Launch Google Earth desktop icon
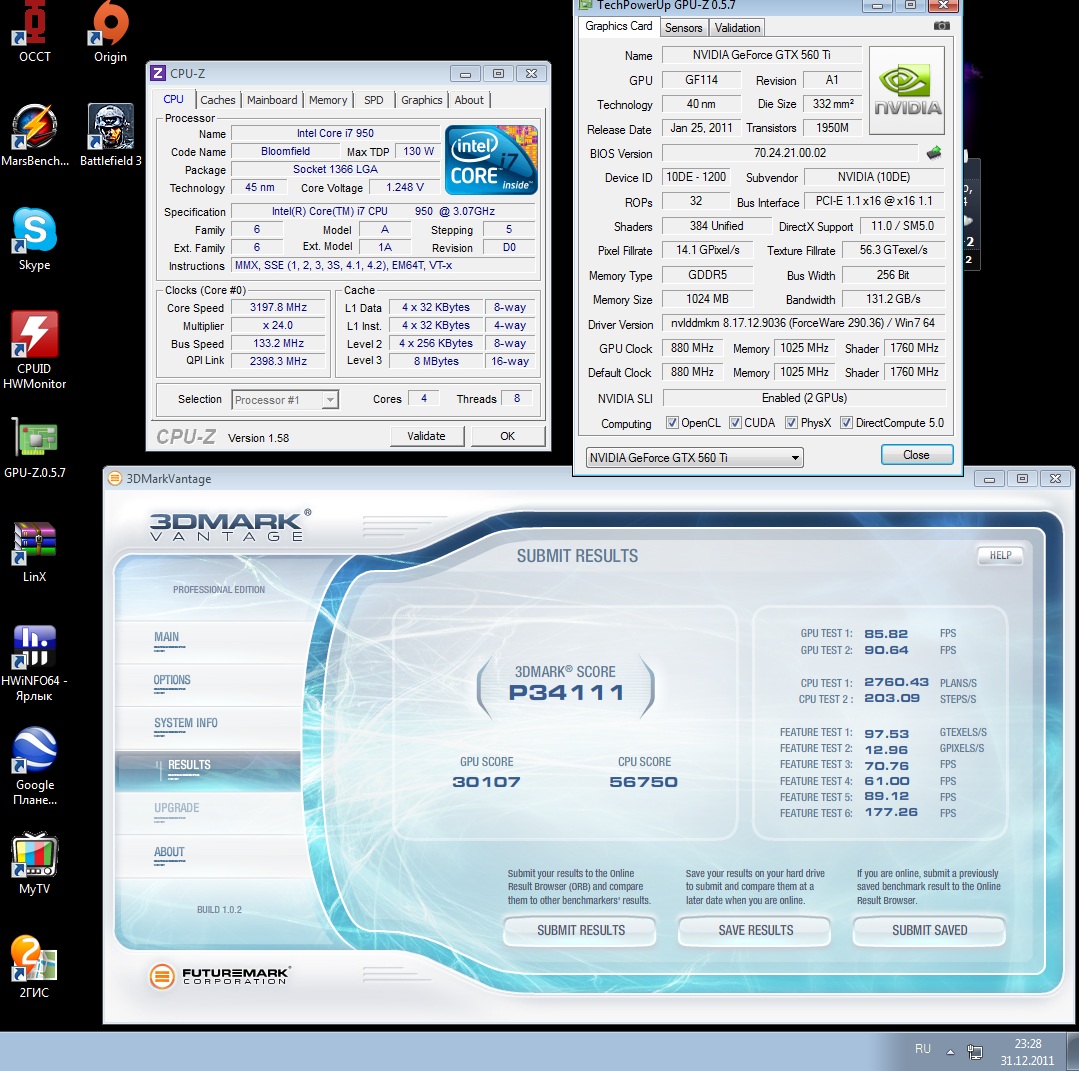Screen dimensions: 1079x1071 pos(34,767)
